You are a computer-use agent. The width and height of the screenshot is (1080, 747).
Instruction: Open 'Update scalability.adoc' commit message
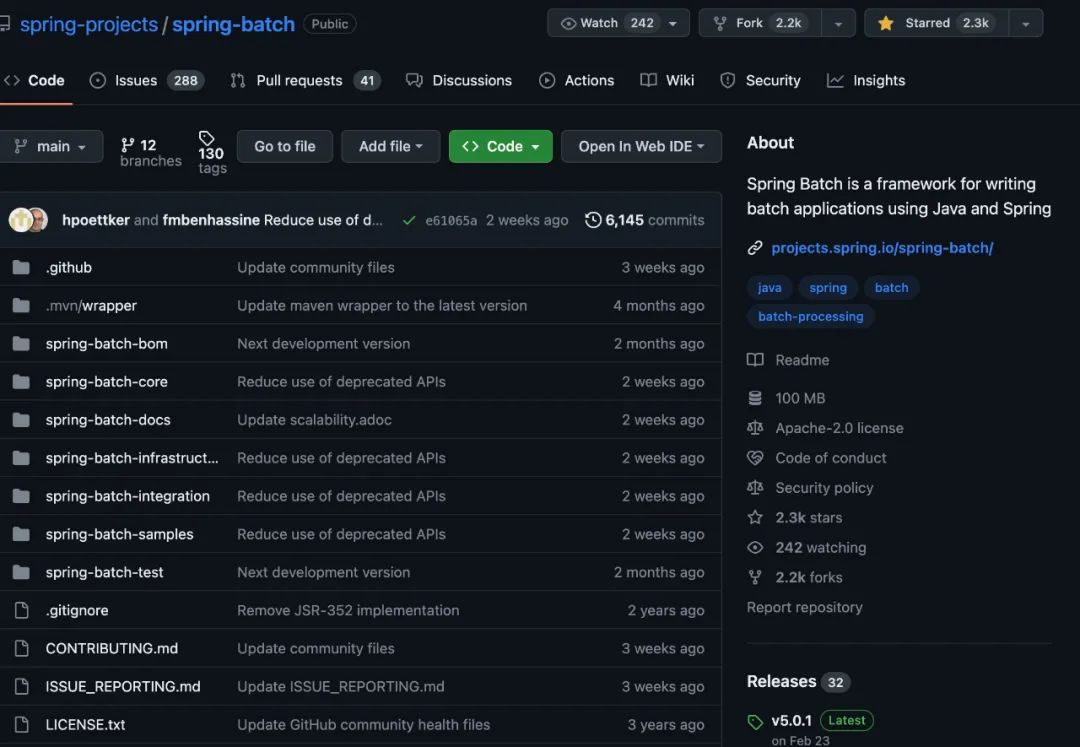tap(314, 420)
